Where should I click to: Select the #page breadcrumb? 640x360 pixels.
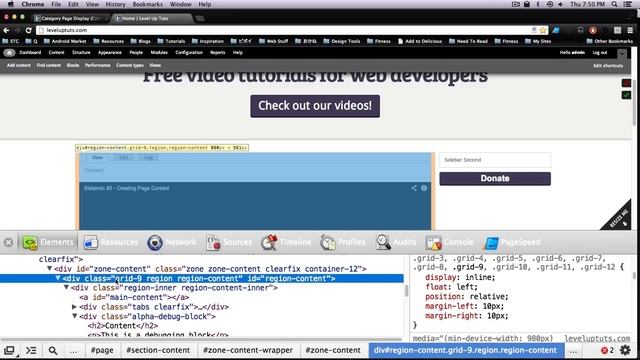[102, 350]
